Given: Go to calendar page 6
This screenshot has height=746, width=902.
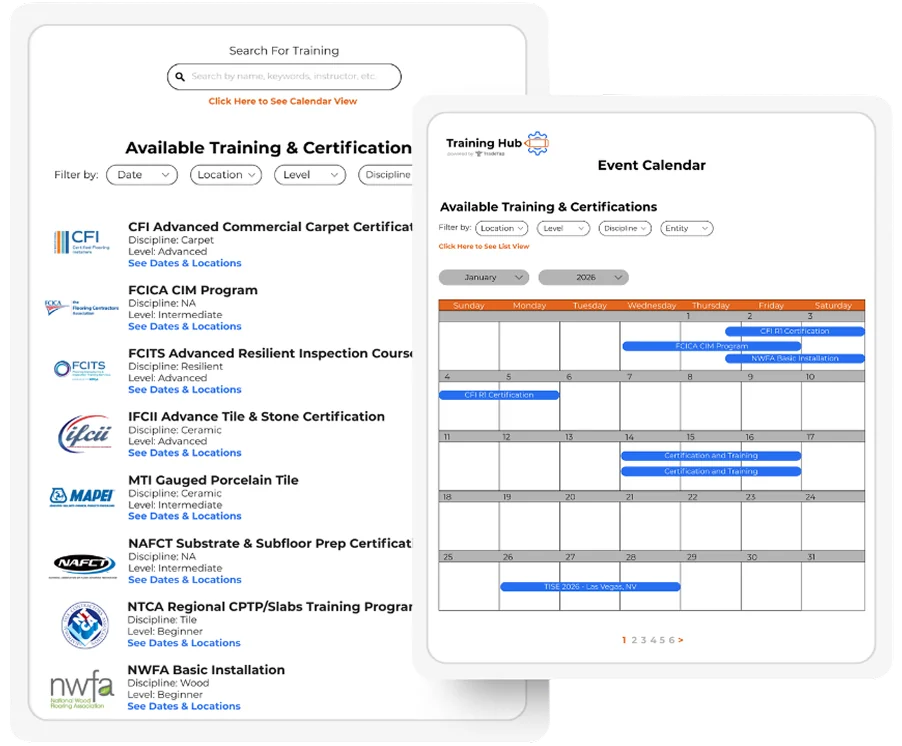Looking at the screenshot, I should 671,640.
